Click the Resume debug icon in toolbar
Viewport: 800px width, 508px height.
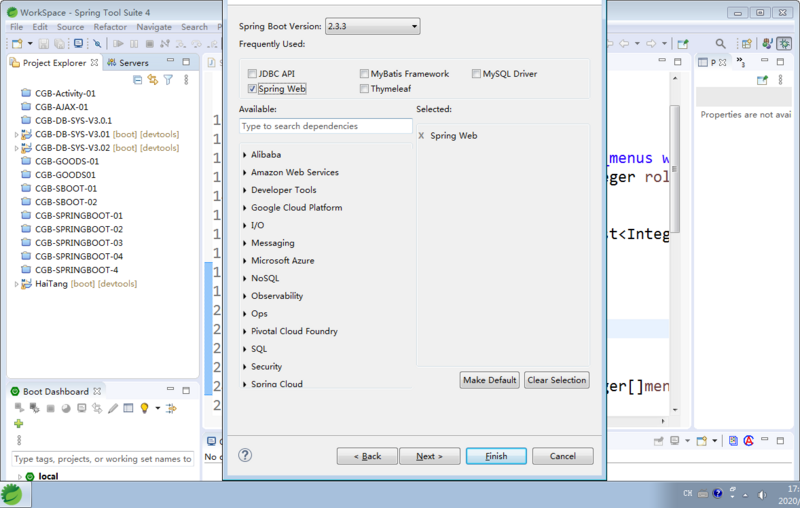118,44
